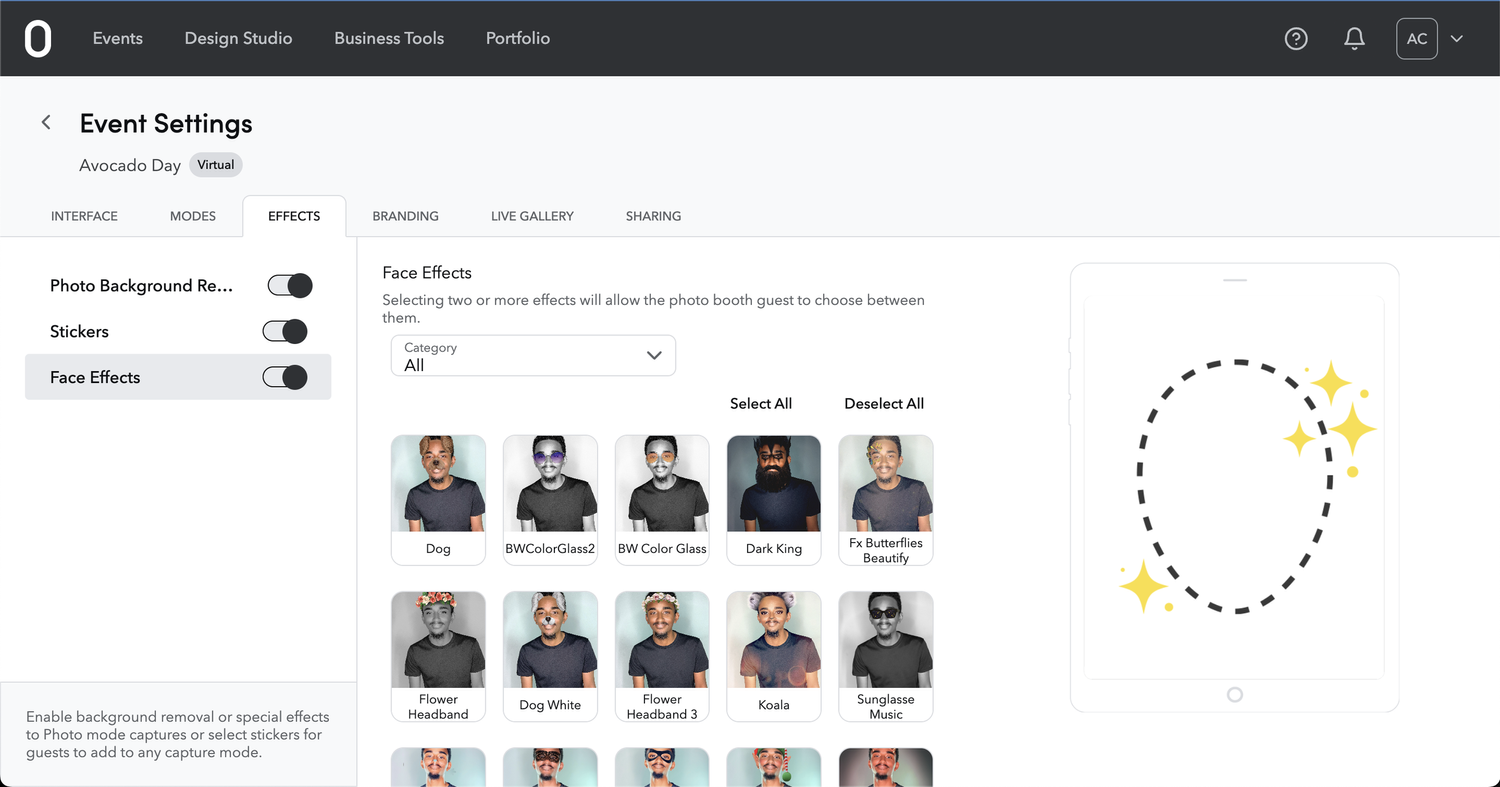Switch to the INTERFACE tab
This screenshot has width=1500, height=787.
tap(84, 216)
